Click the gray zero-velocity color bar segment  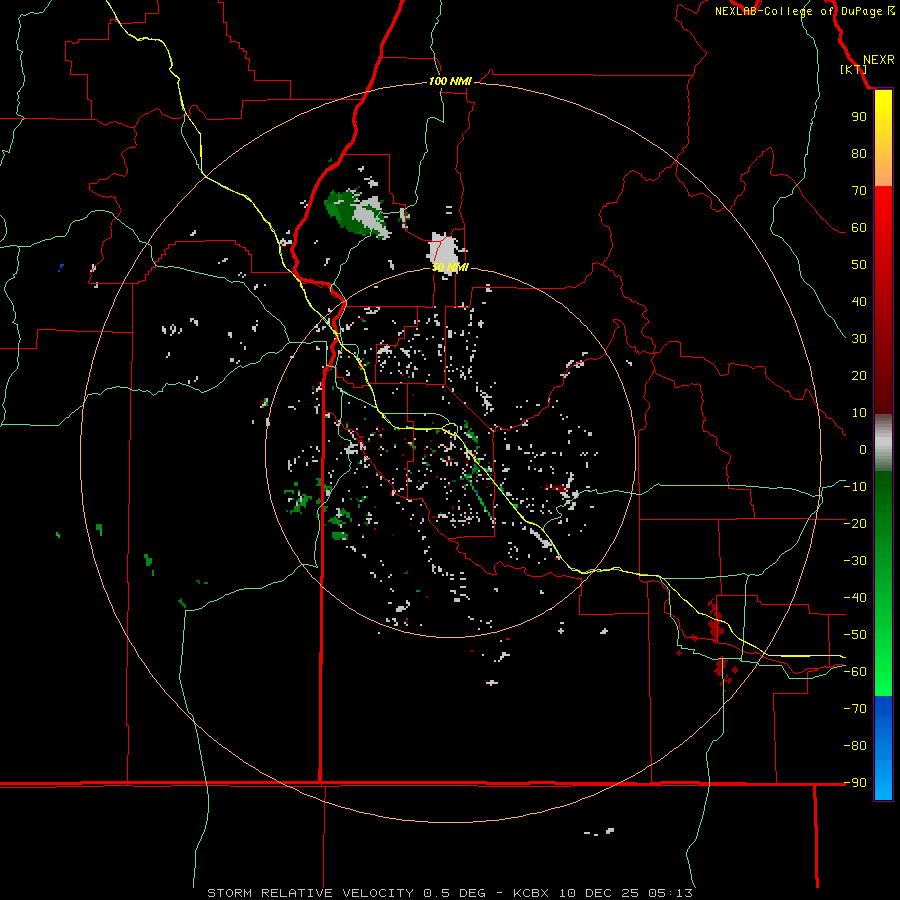[x=883, y=443]
